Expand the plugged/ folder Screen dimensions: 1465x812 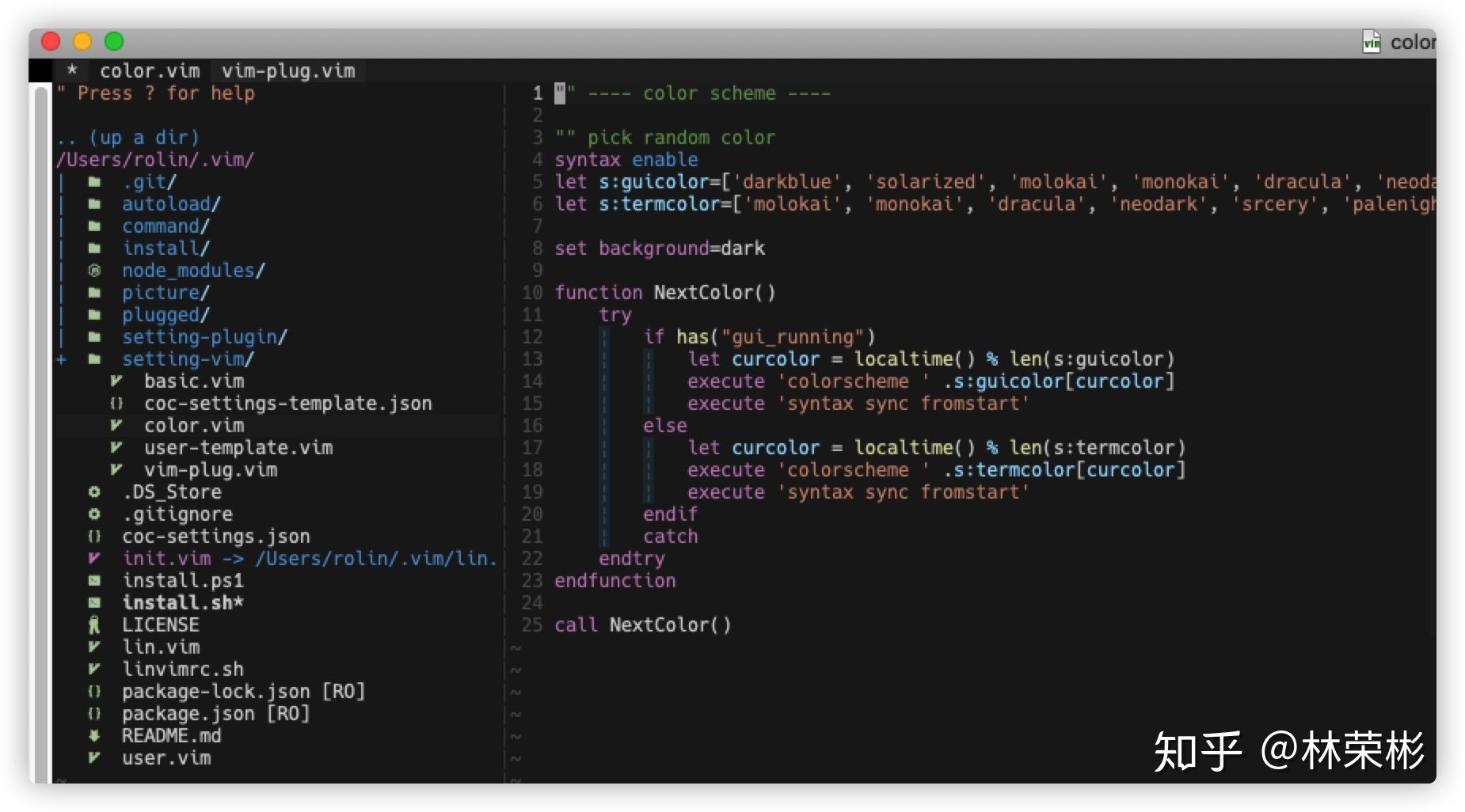(x=165, y=315)
